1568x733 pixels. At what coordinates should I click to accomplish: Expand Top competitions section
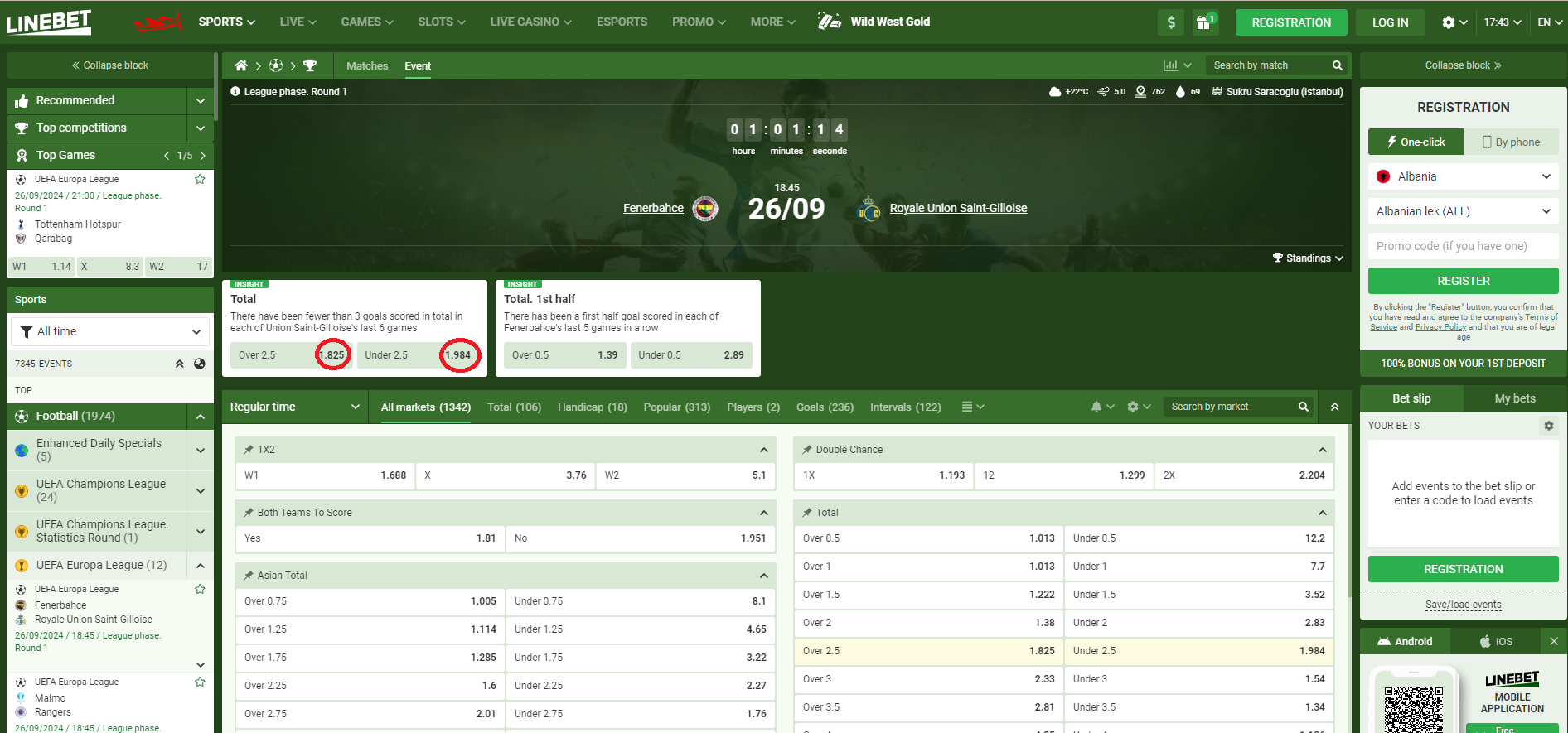pyautogui.click(x=201, y=128)
